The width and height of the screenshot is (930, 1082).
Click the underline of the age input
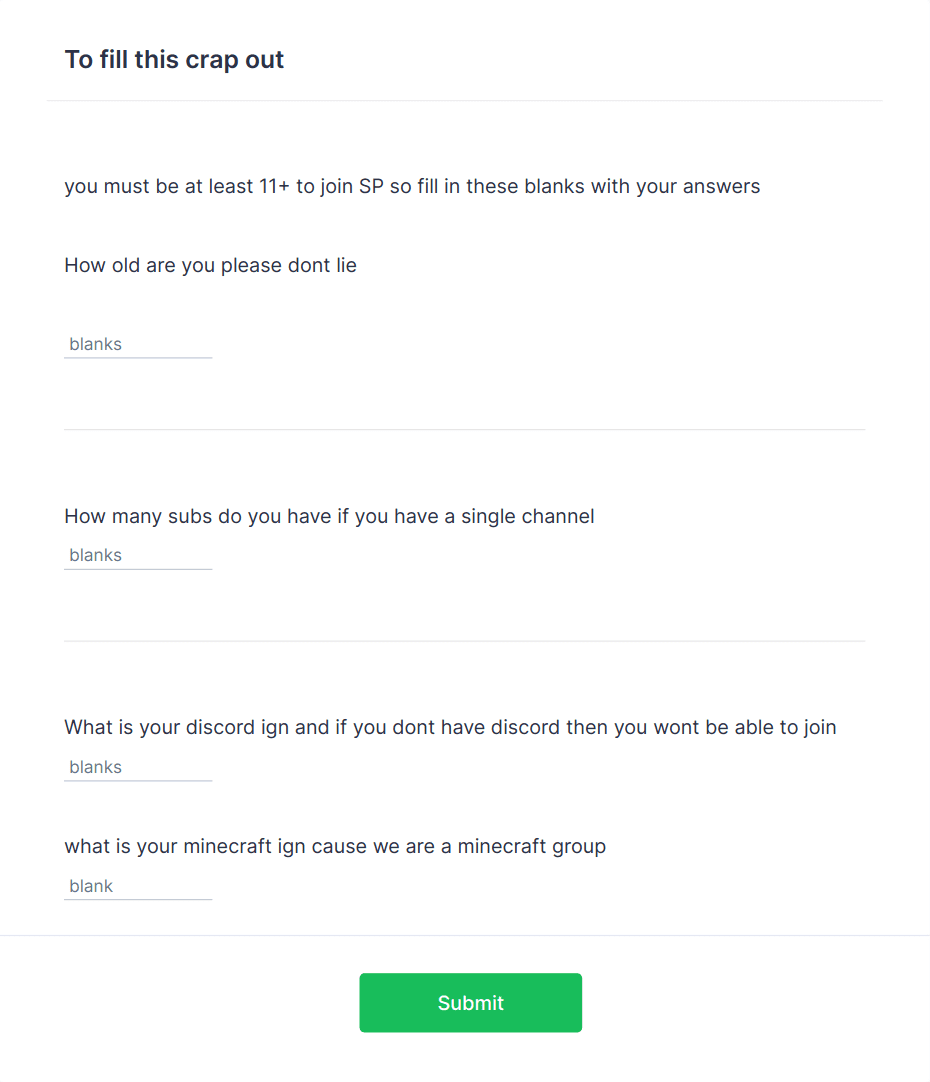pos(138,358)
